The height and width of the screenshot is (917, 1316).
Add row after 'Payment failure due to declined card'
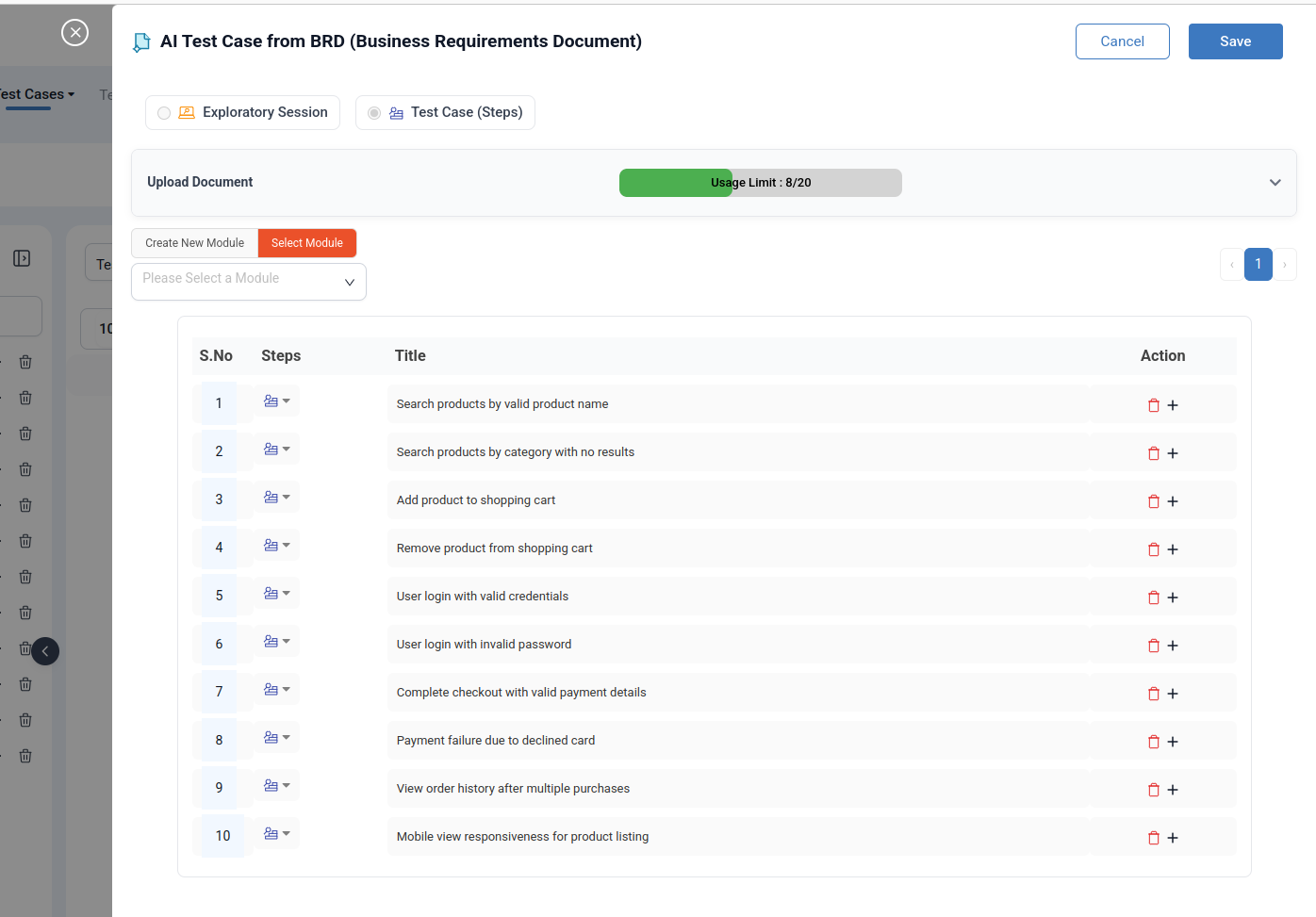pyautogui.click(x=1173, y=742)
